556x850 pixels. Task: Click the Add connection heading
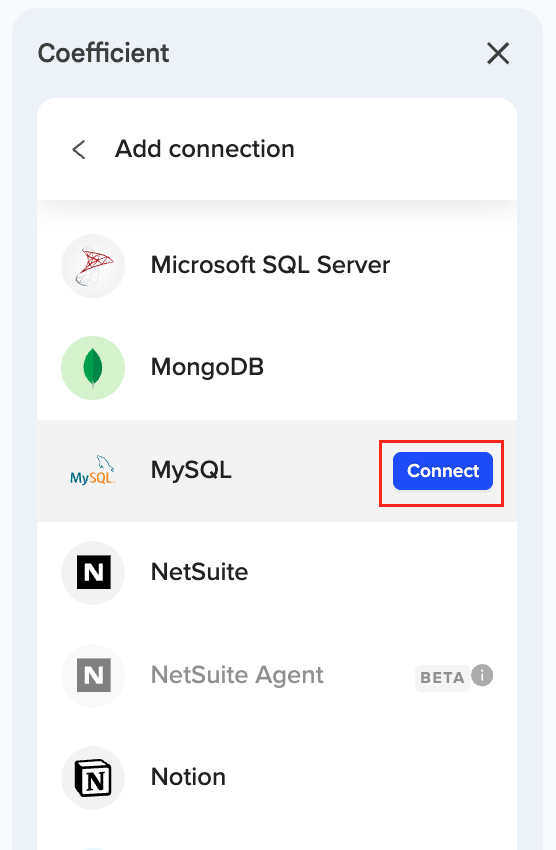[205, 149]
